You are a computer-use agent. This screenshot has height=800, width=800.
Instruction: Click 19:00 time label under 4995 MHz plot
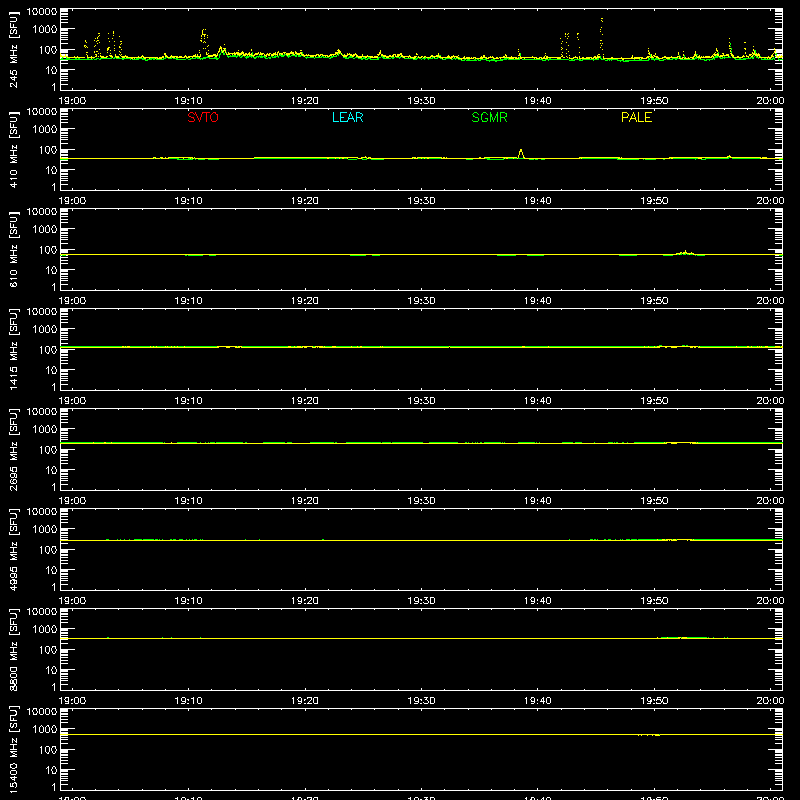point(72,601)
